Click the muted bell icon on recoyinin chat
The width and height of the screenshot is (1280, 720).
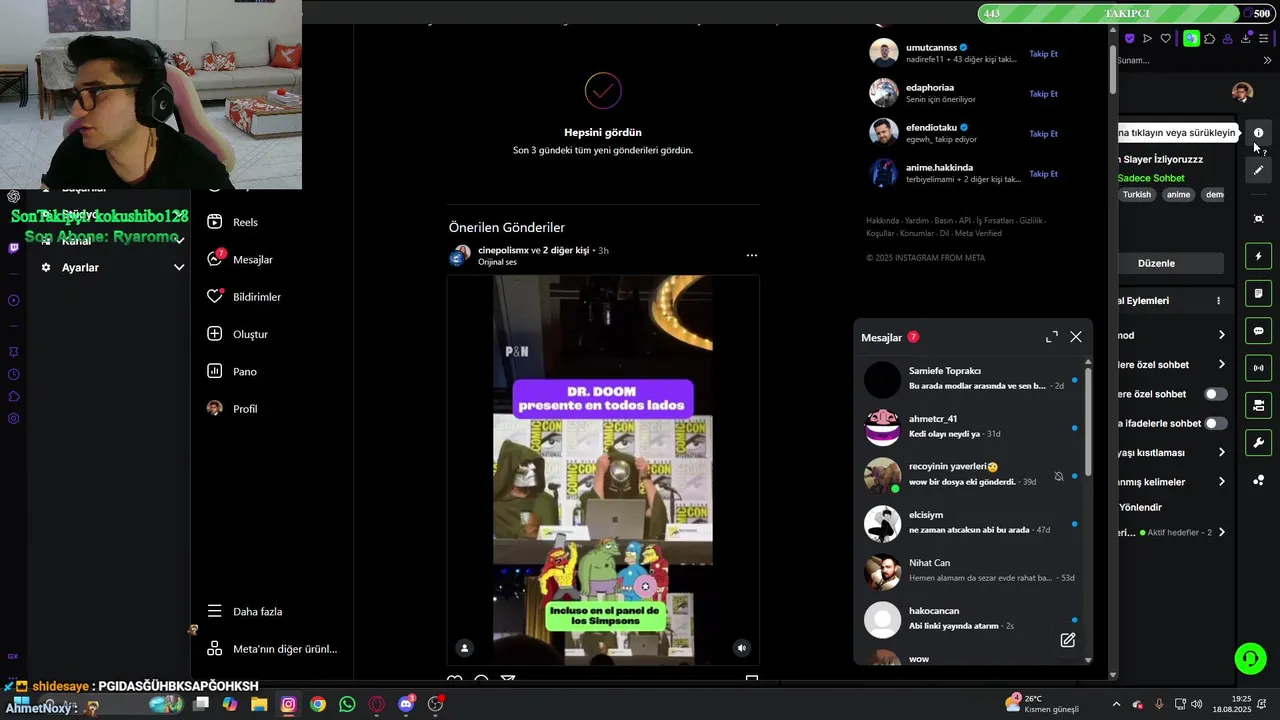coord(1059,476)
